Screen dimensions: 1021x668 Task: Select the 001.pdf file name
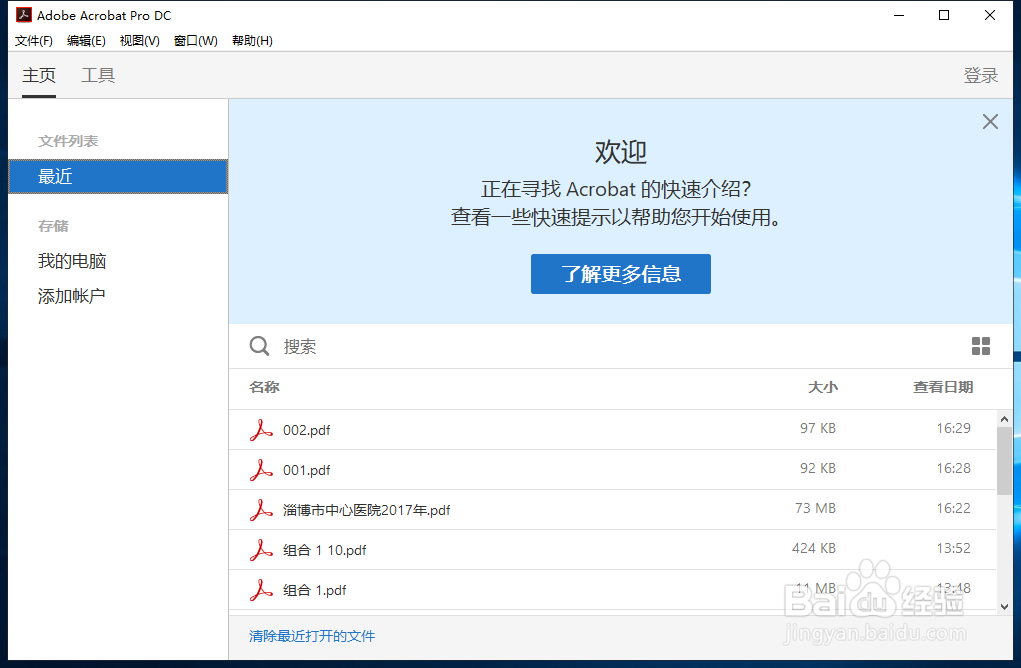(307, 470)
